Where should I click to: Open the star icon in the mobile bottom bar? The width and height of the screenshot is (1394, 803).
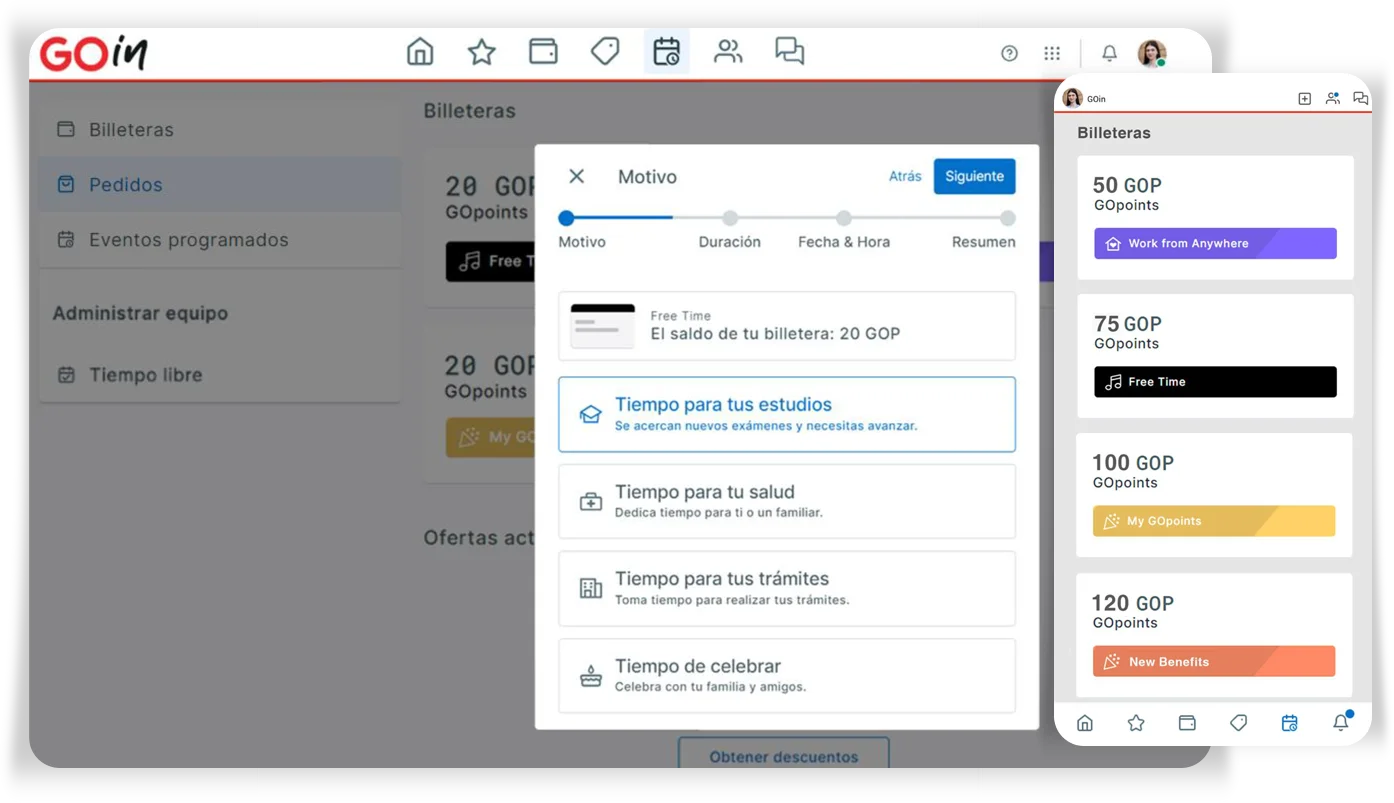coord(1136,723)
